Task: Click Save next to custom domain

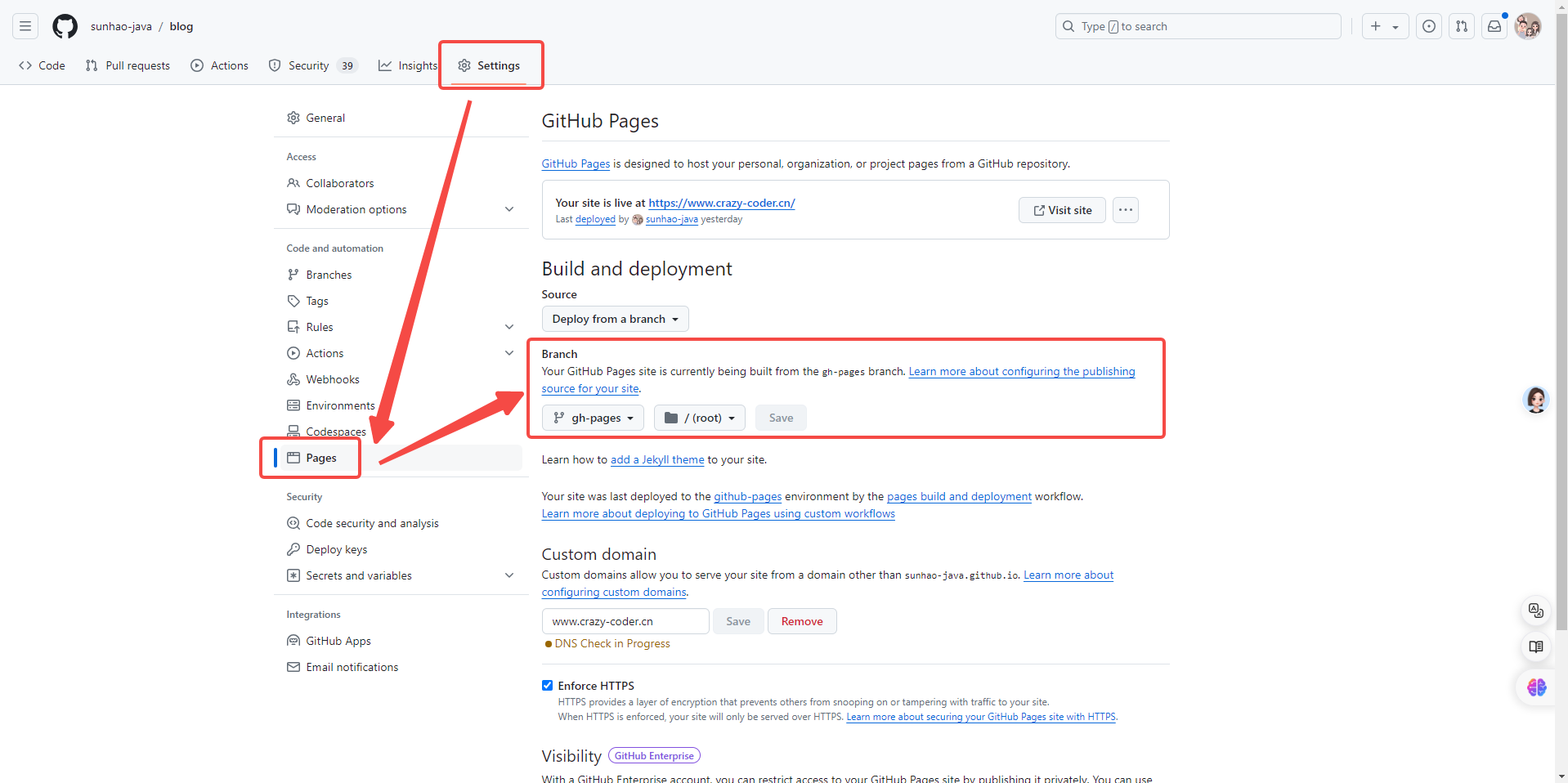Action: pos(738,621)
